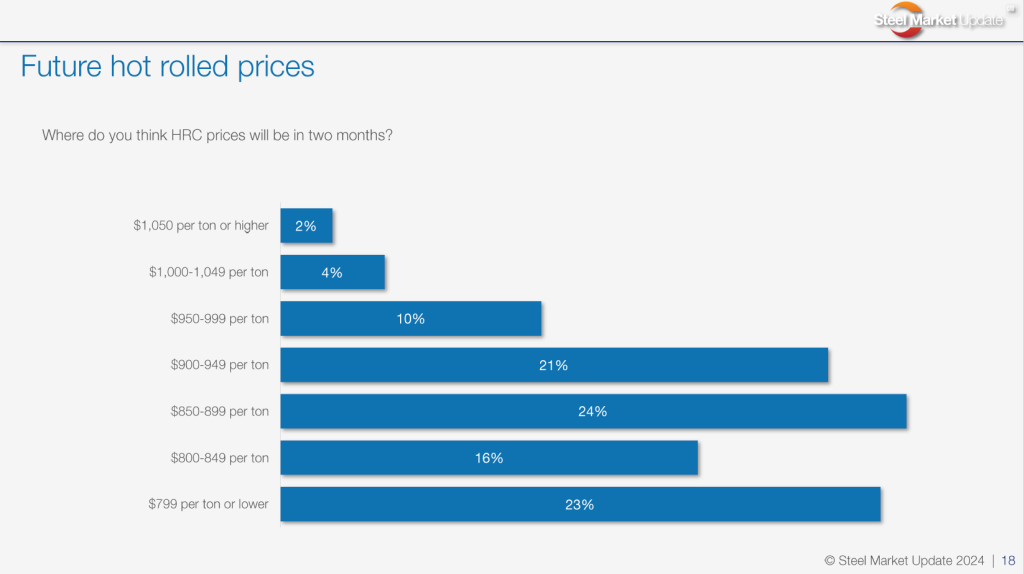Click the "$950-999 per ton" axis label
Screen dimensions: 1024x574
point(220,319)
